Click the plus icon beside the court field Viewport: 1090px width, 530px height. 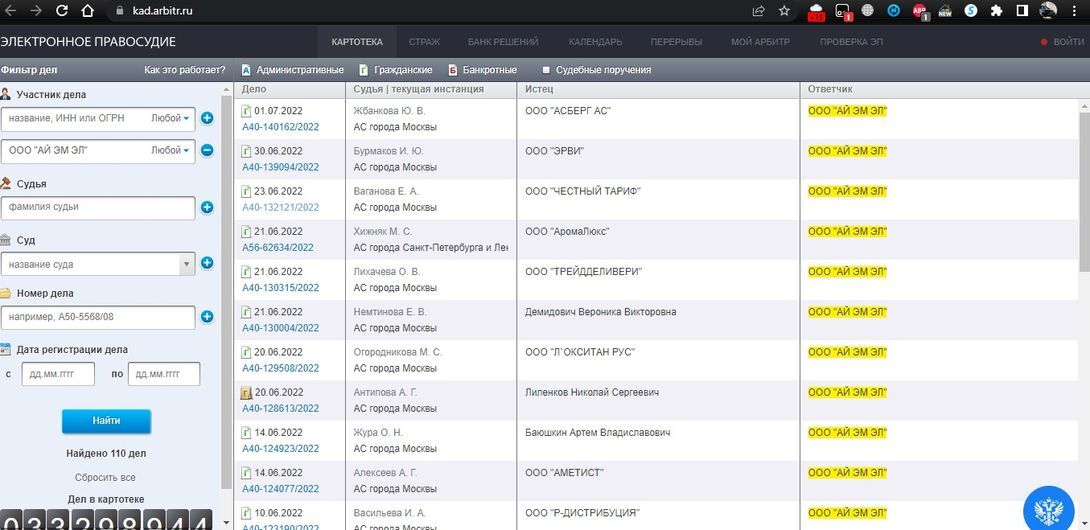point(207,264)
